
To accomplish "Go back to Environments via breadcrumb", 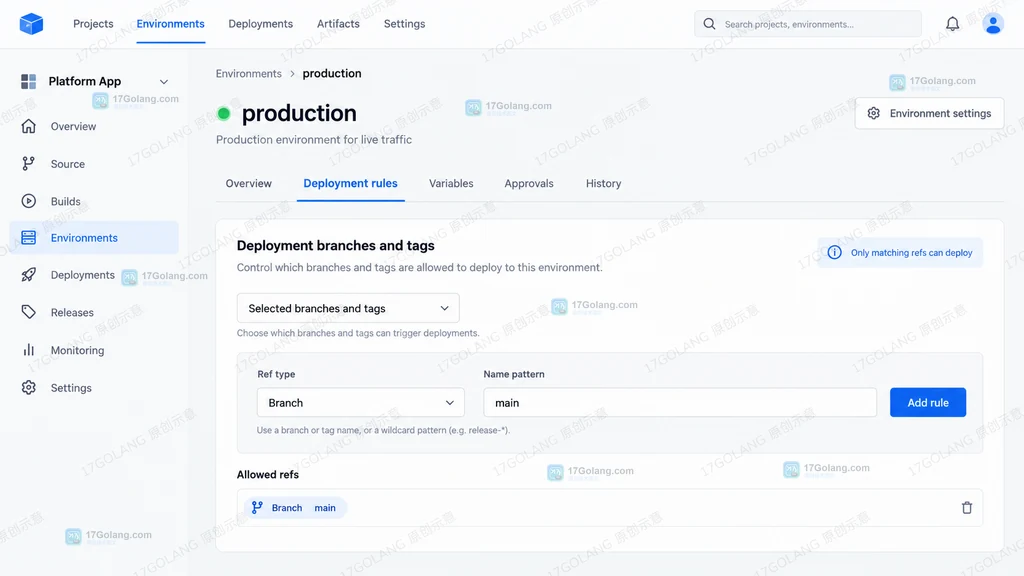I will tap(249, 74).
